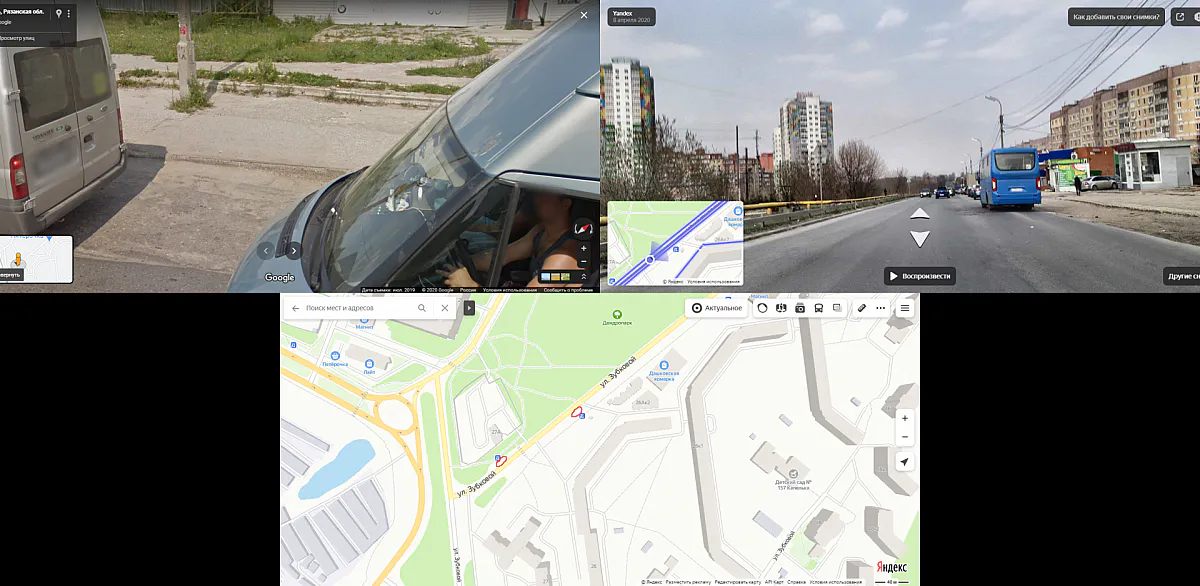The height and width of the screenshot is (586, 1200).
Task: Open the hamburger menu in Yandex Maps
Action: tap(905, 308)
